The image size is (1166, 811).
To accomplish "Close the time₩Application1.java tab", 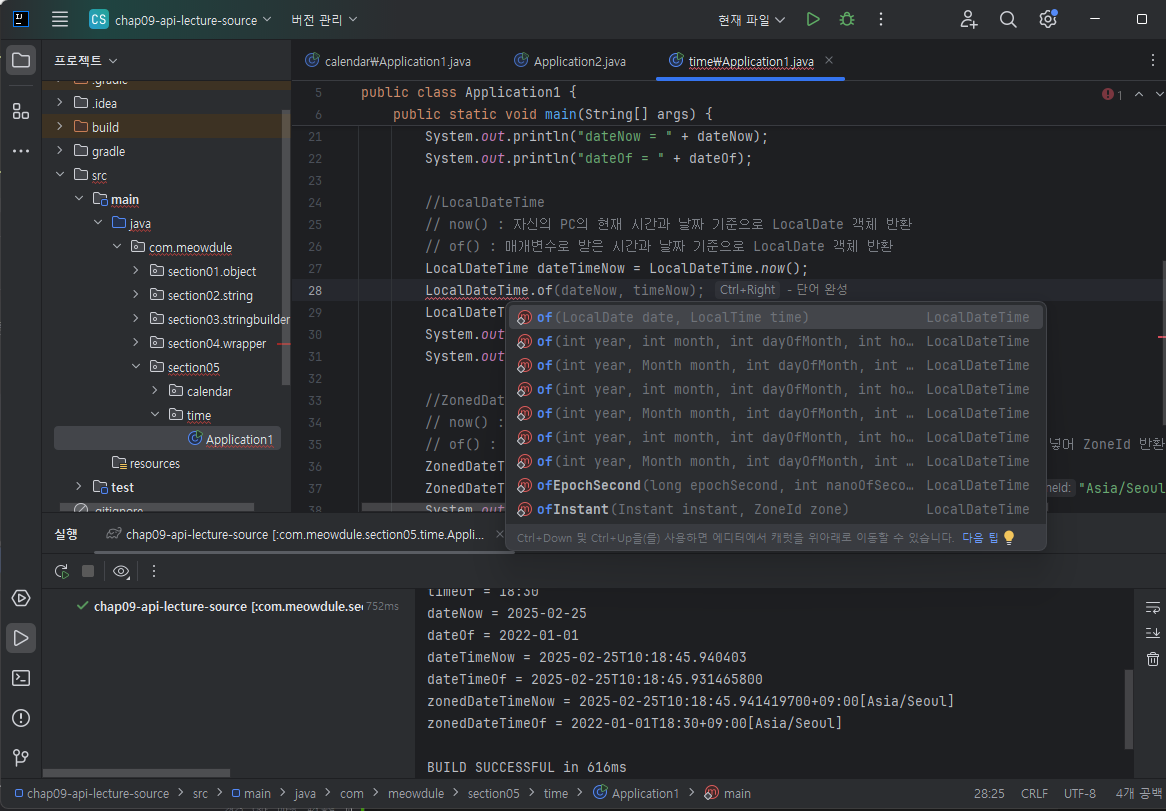I will 829,60.
